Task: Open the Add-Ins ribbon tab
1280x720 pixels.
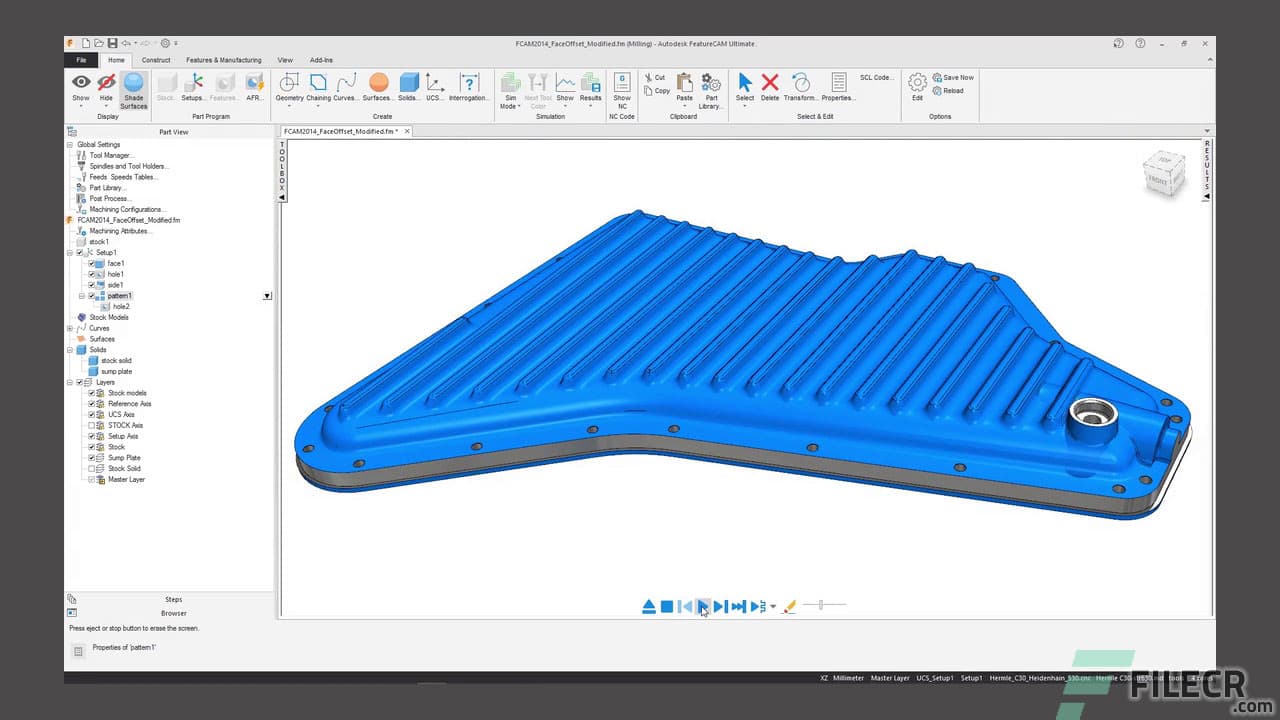Action: (320, 60)
